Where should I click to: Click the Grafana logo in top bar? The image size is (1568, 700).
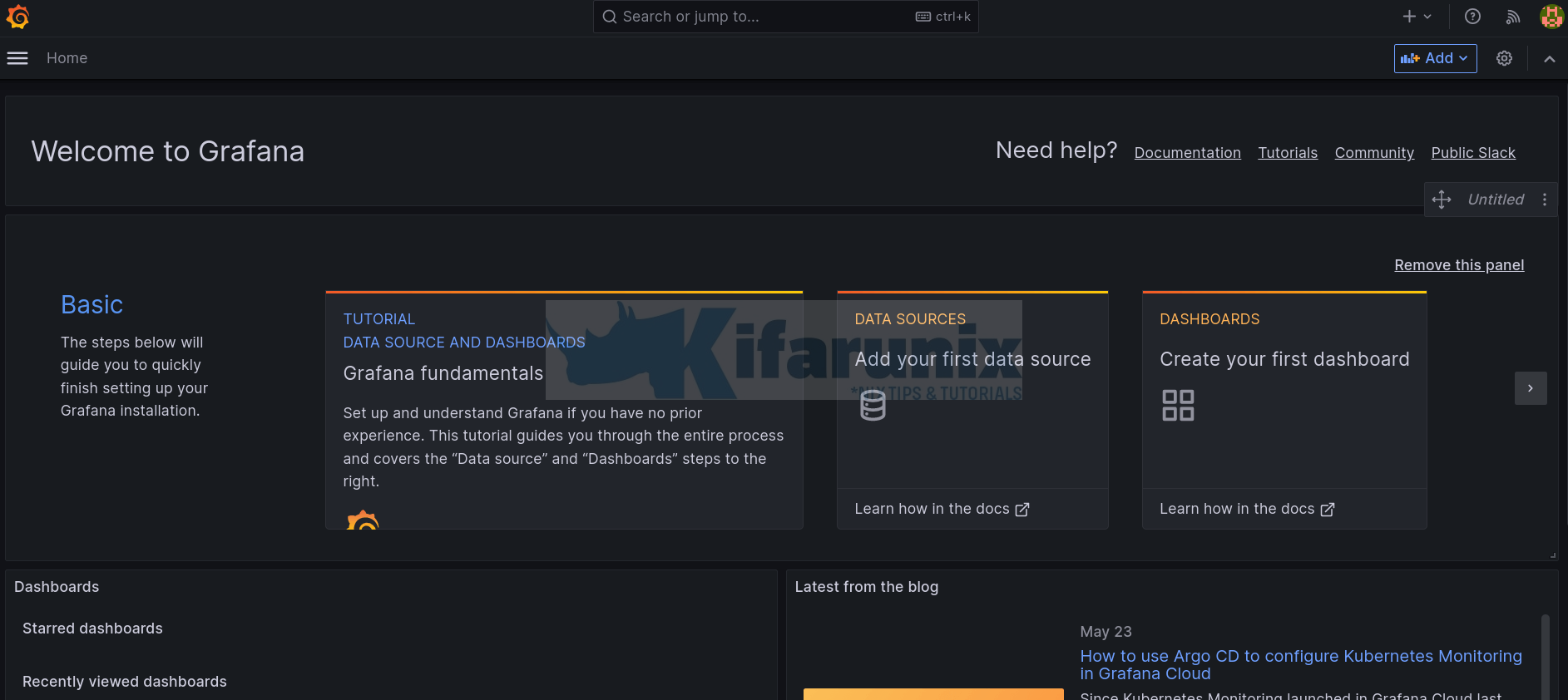point(17,17)
